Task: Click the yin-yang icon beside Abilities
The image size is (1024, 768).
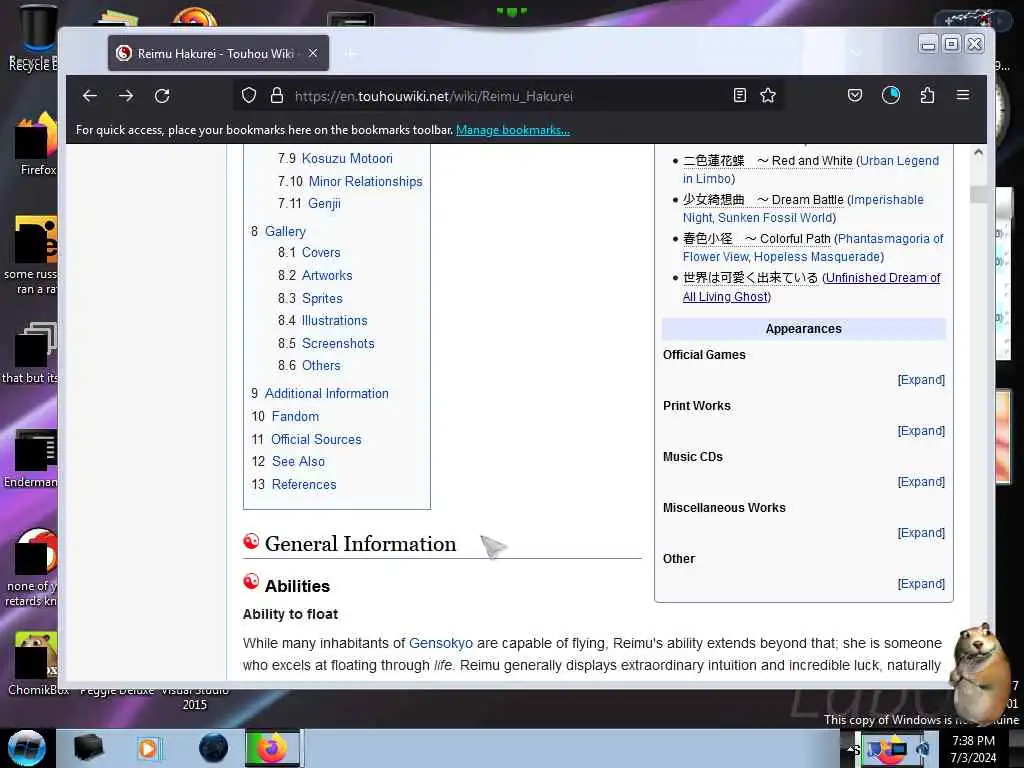Action: (x=251, y=581)
